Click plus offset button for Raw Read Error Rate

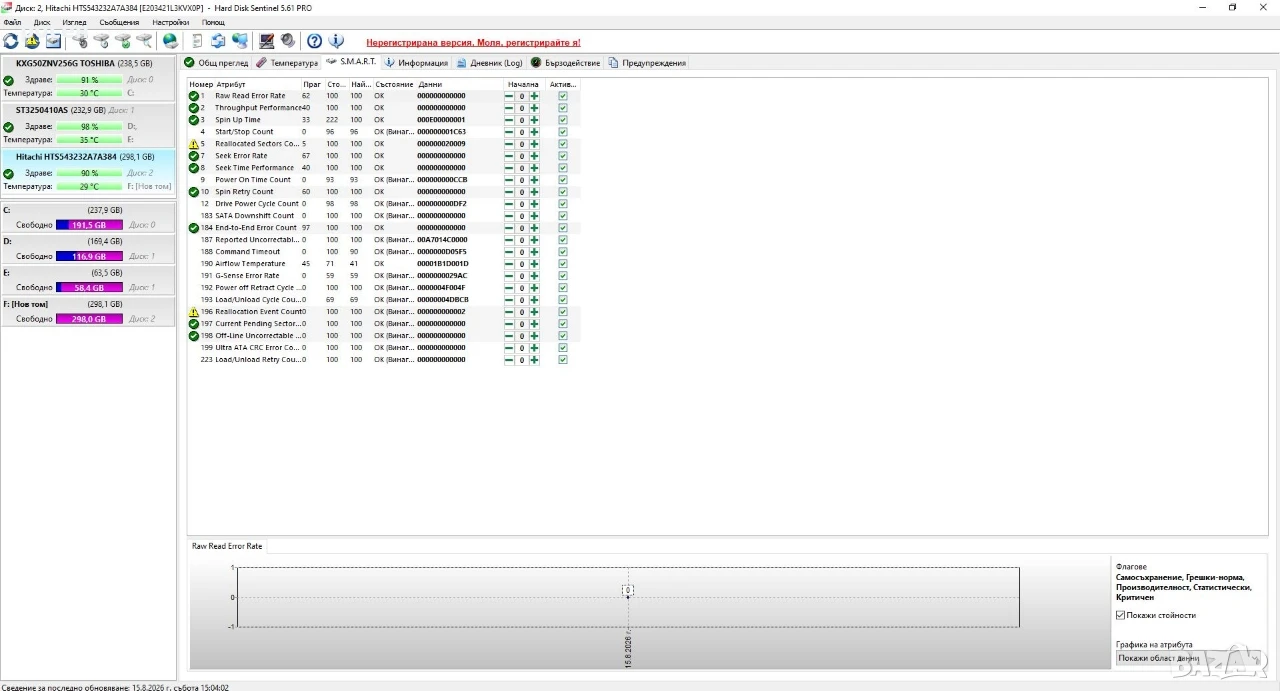[x=534, y=96]
